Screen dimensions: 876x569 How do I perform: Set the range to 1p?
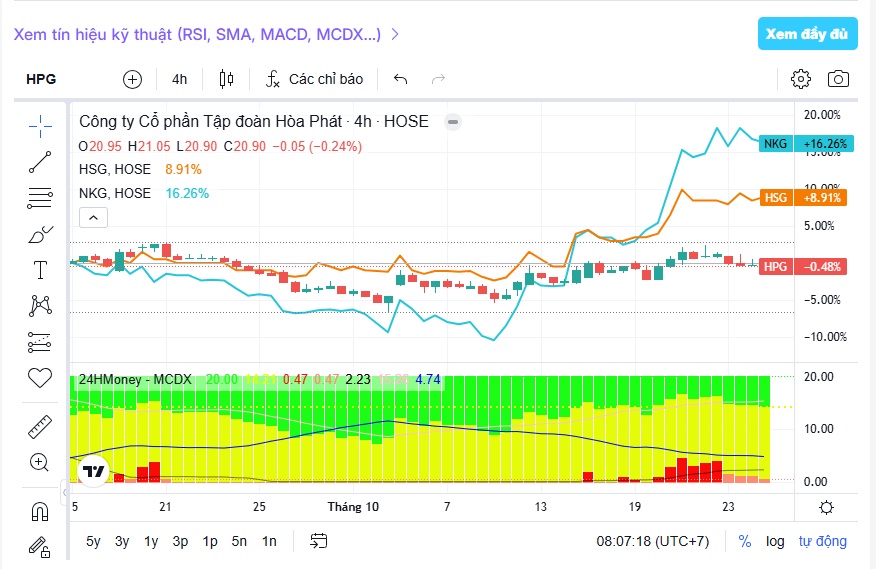pos(210,541)
